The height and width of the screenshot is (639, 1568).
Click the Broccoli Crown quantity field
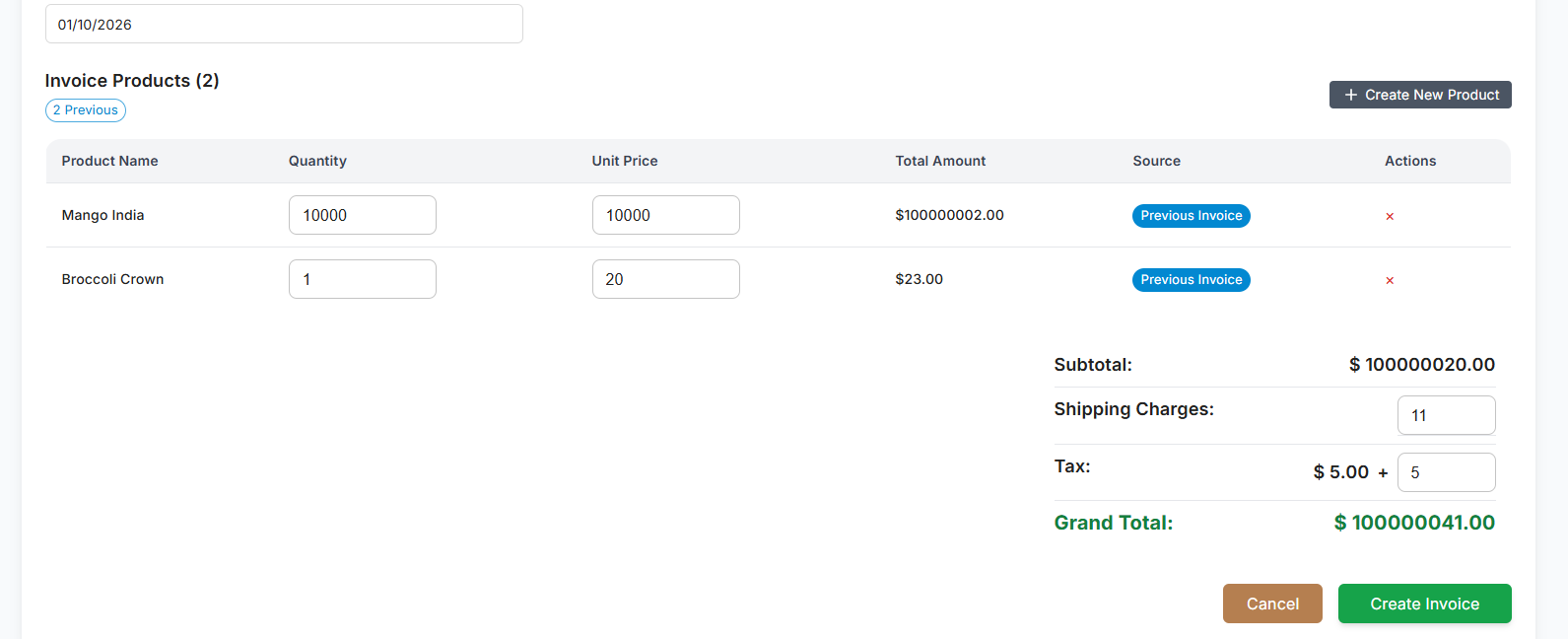click(x=362, y=279)
